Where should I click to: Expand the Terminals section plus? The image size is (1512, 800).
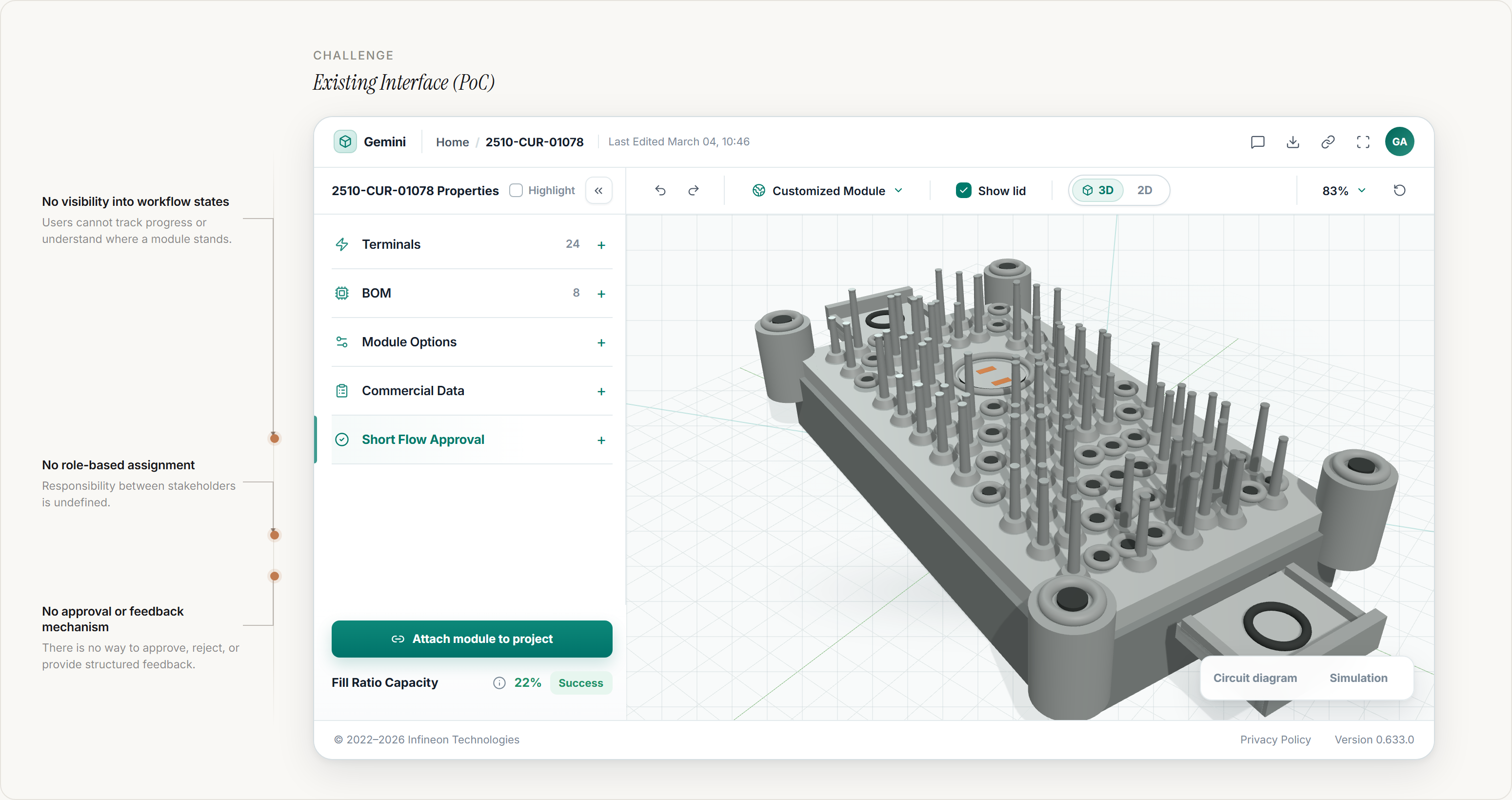(x=601, y=245)
